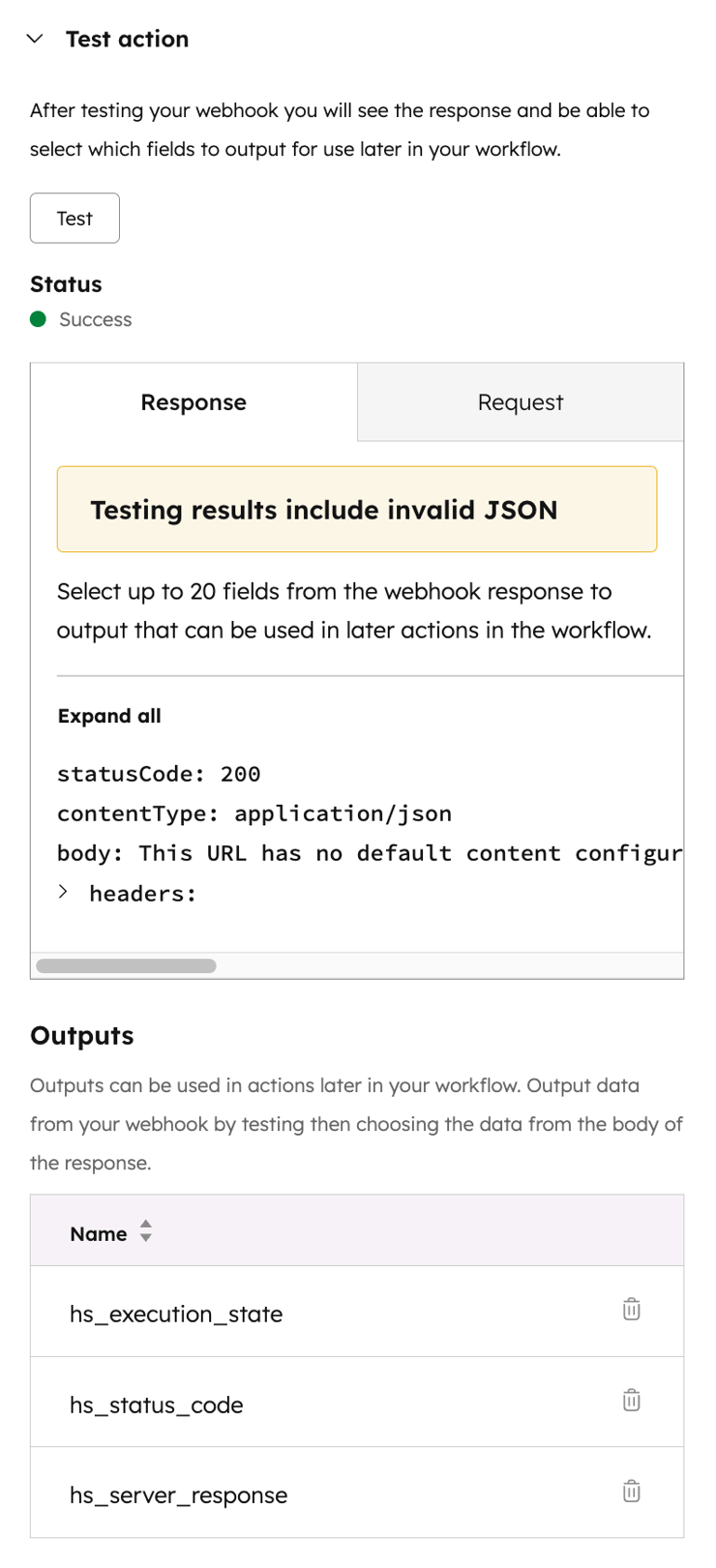This screenshot has width=716, height=1568.
Task: Click the Name column header
Action: pyautogui.click(x=98, y=1232)
